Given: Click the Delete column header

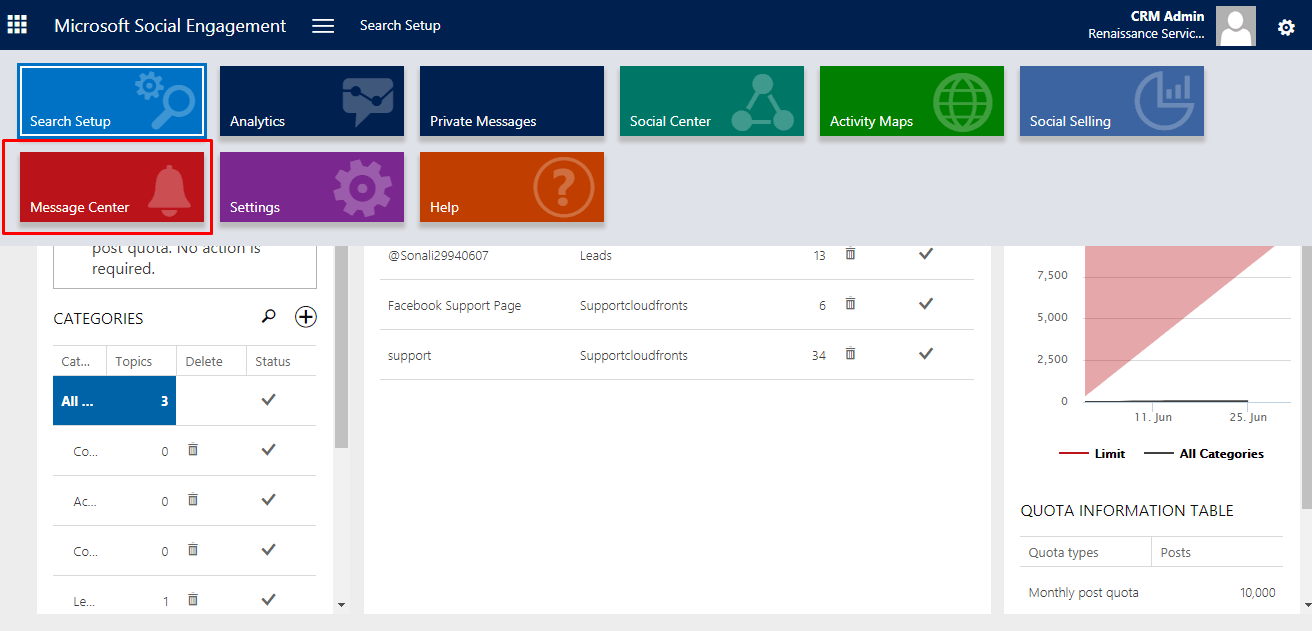Looking at the screenshot, I should coord(211,361).
